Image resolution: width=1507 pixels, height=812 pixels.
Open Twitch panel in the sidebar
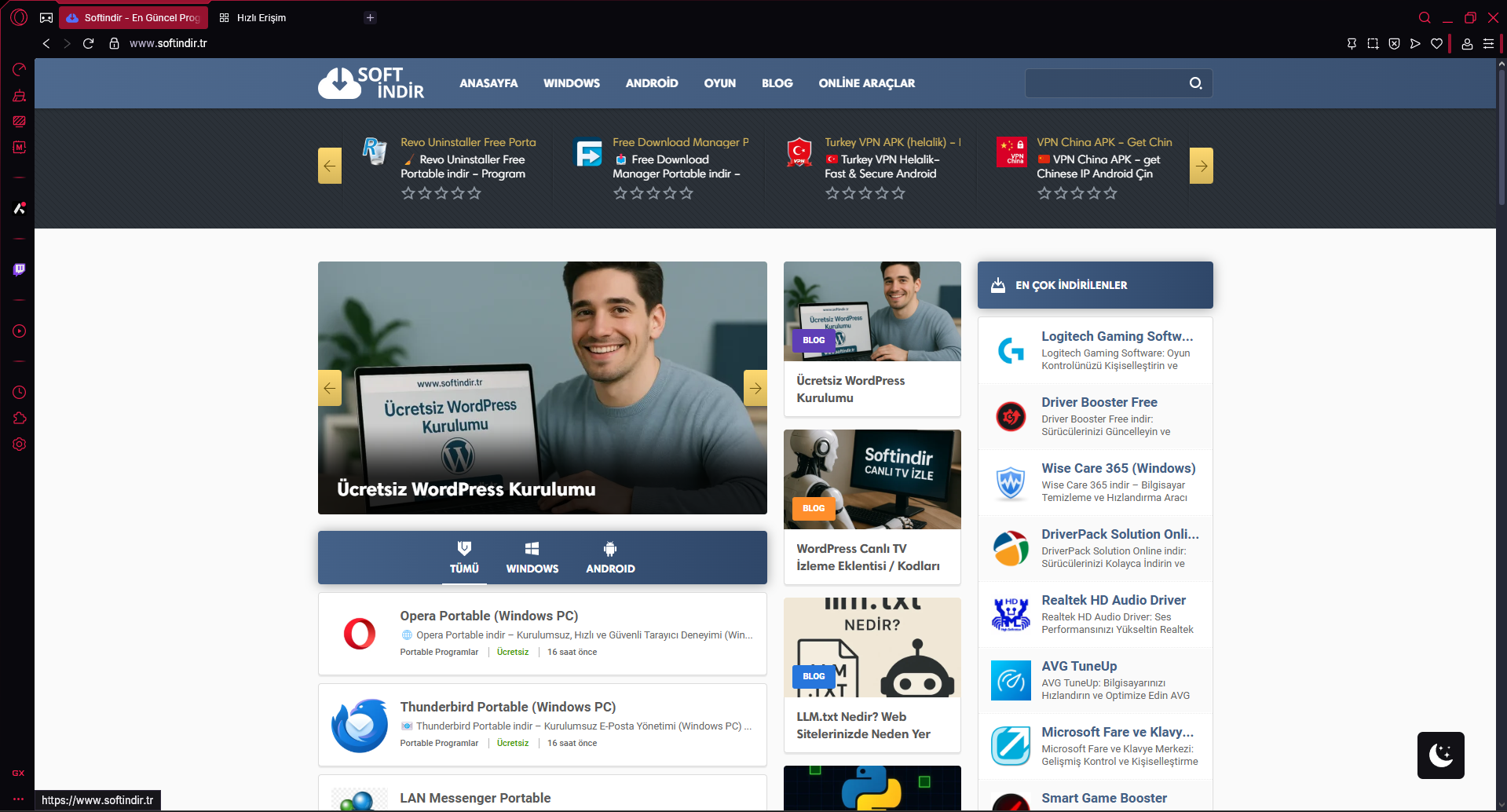point(19,269)
